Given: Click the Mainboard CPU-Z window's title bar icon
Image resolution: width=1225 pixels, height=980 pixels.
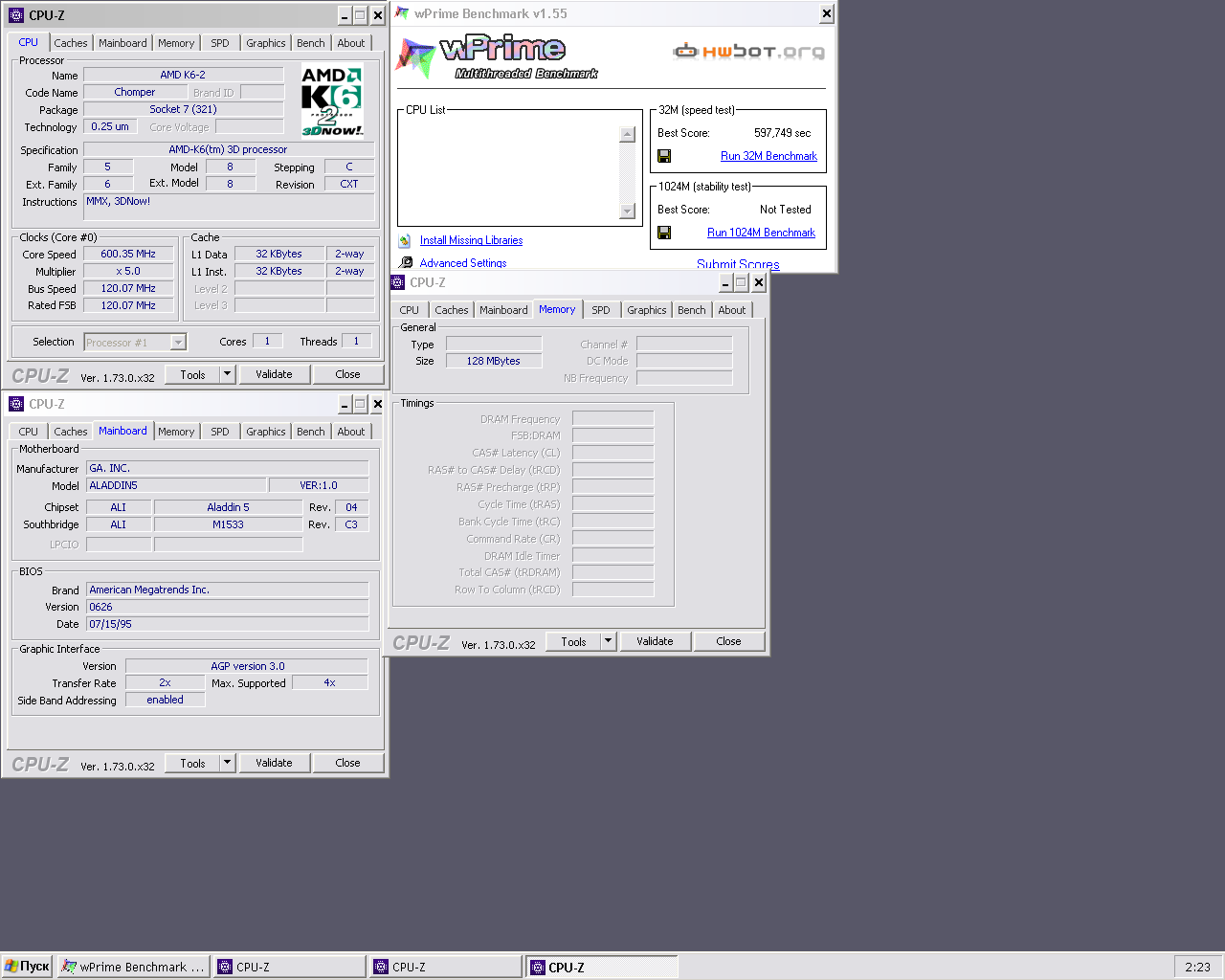Looking at the screenshot, I should tap(16, 404).
